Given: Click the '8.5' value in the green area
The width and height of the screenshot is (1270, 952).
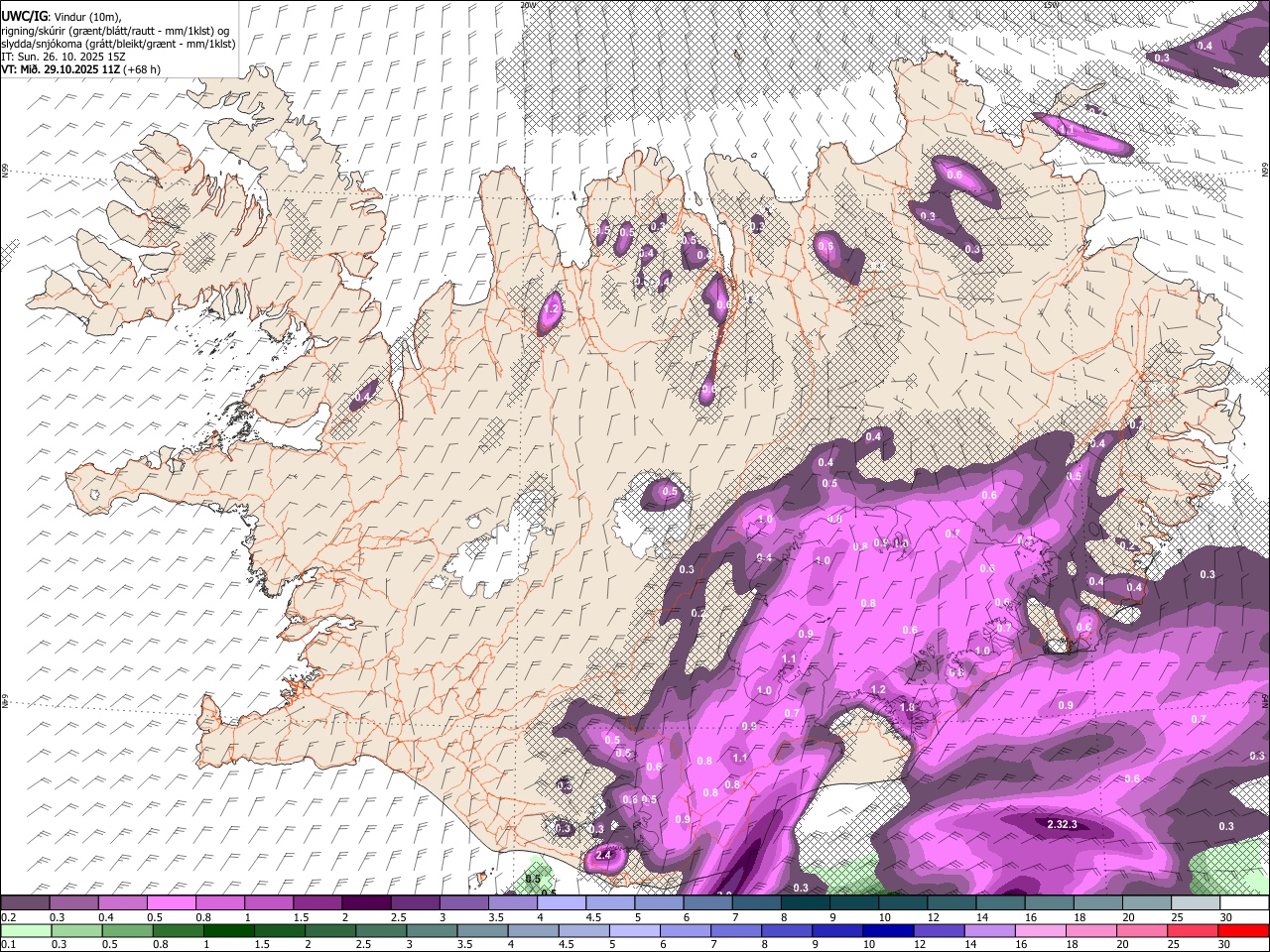Looking at the screenshot, I should tap(533, 879).
